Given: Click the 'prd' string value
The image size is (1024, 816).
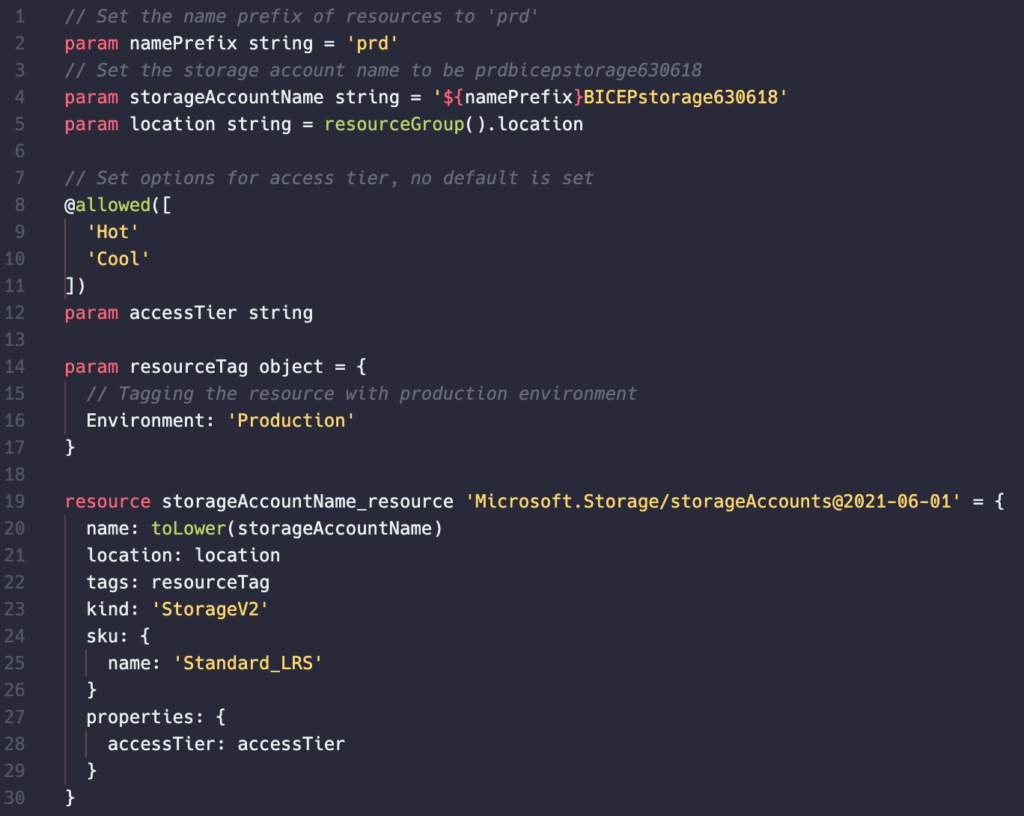Looking at the screenshot, I should pyautogui.click(x=372, y=44).
